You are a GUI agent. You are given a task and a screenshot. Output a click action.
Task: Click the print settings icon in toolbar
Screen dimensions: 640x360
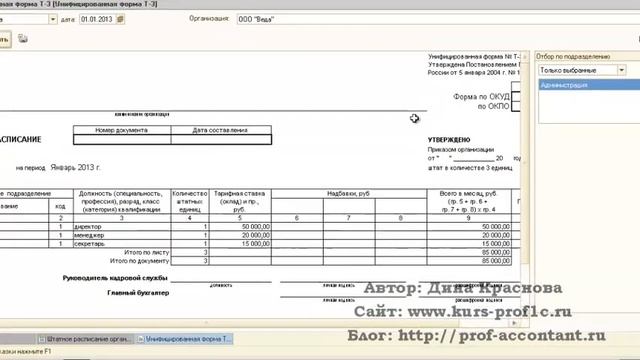pyautogui.click(x=23, y=39)
